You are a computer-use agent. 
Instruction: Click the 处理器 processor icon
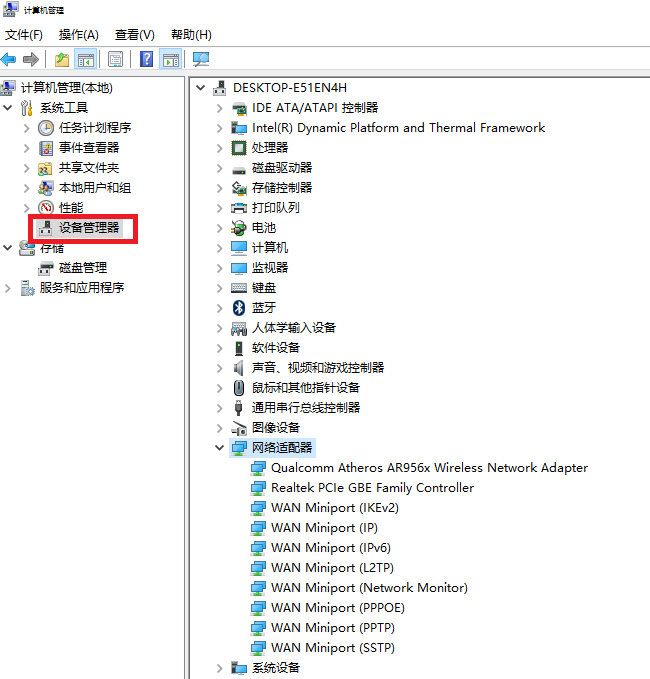pyautogui.click(x=239, y=148)
